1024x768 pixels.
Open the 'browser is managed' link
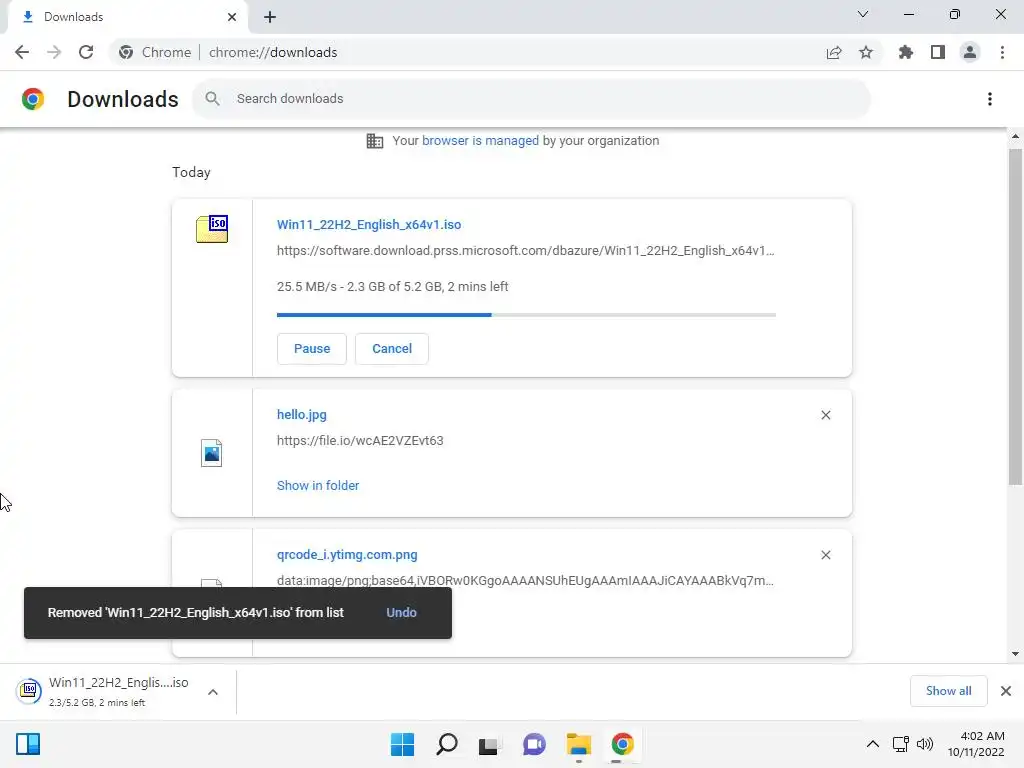tap(480, 140)
